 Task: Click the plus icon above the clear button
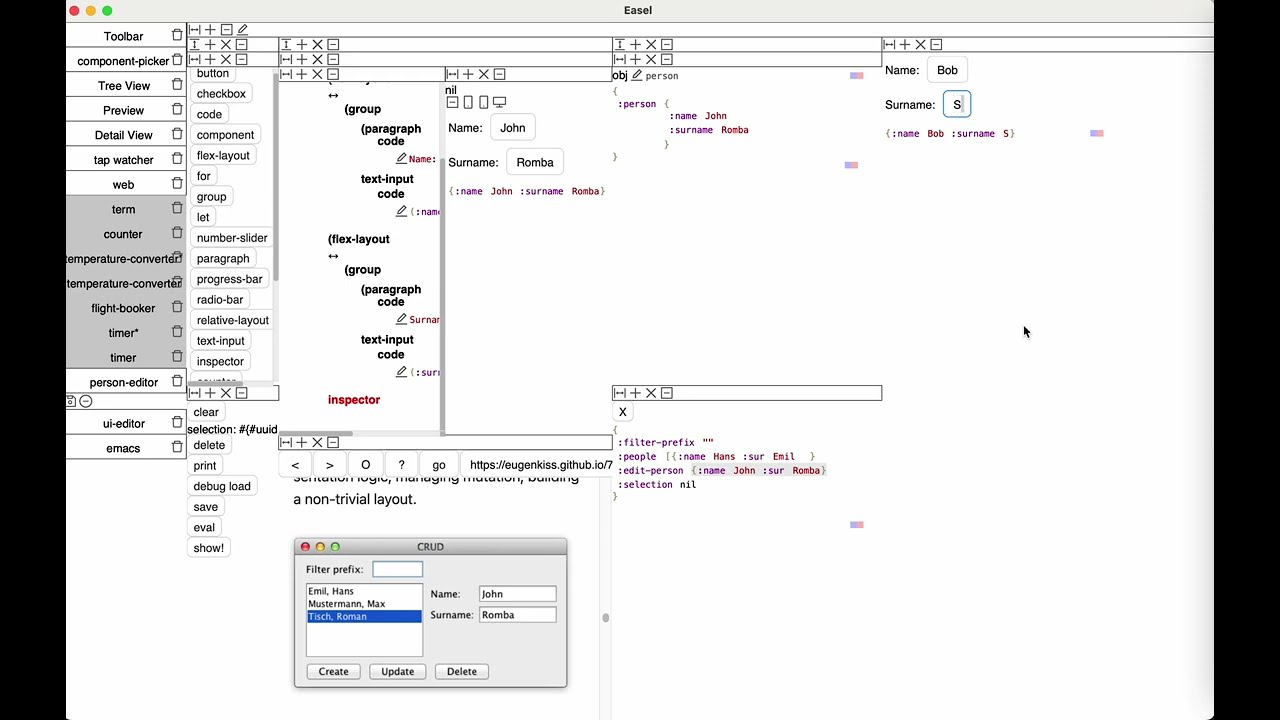click(210, 393)
